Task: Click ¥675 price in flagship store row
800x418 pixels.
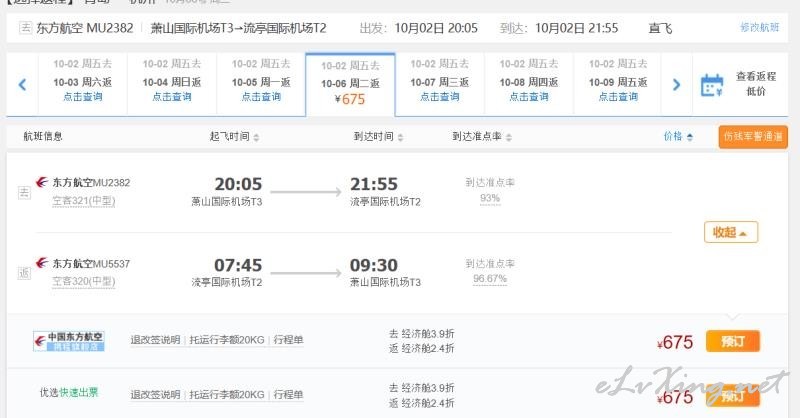Action: click(x=675, y=342)
